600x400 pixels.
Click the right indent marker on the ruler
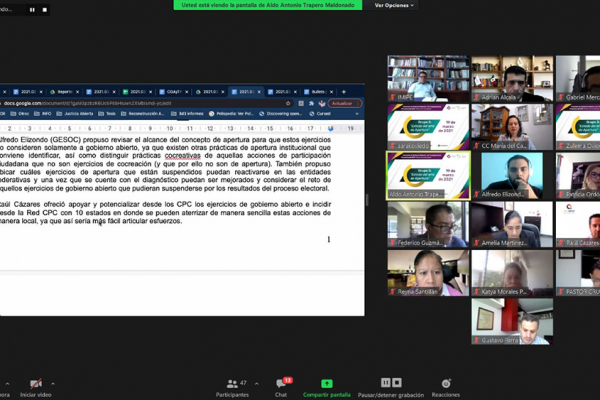(x=331, y=129)
